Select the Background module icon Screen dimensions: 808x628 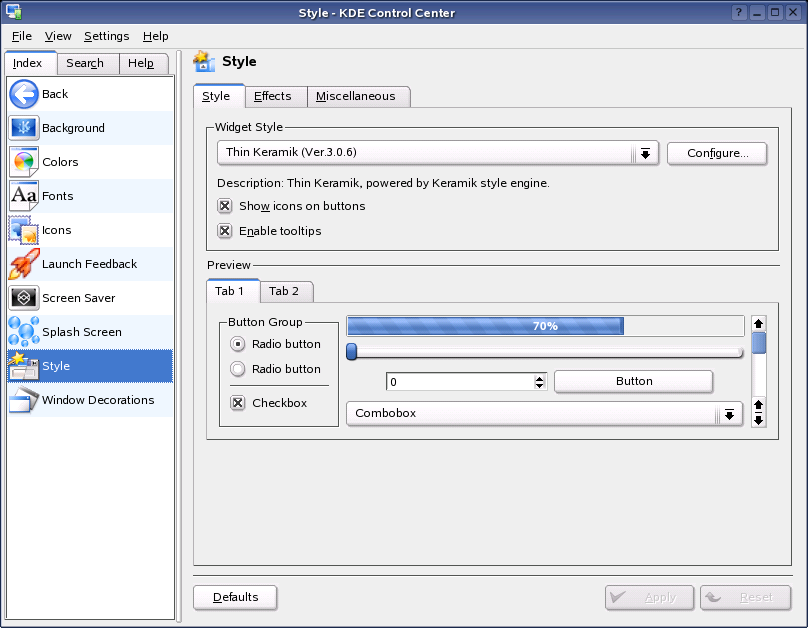click(23, 128)
